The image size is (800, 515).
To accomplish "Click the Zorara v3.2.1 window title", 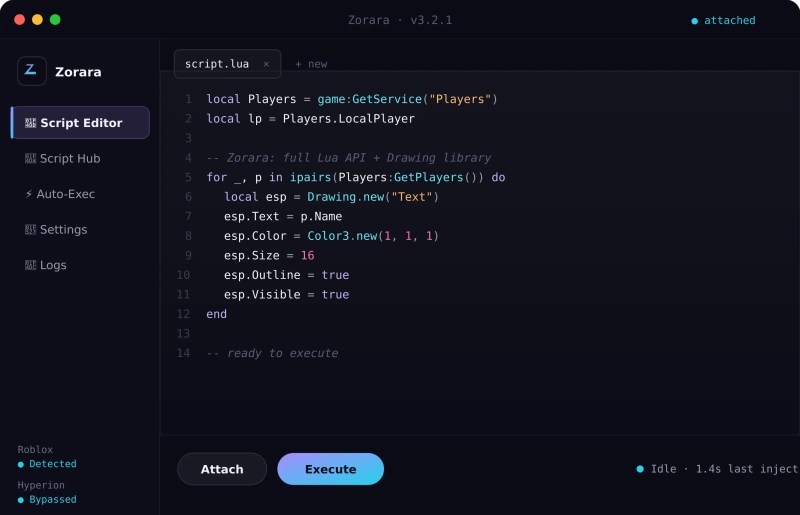I will [x=400, y=20].
